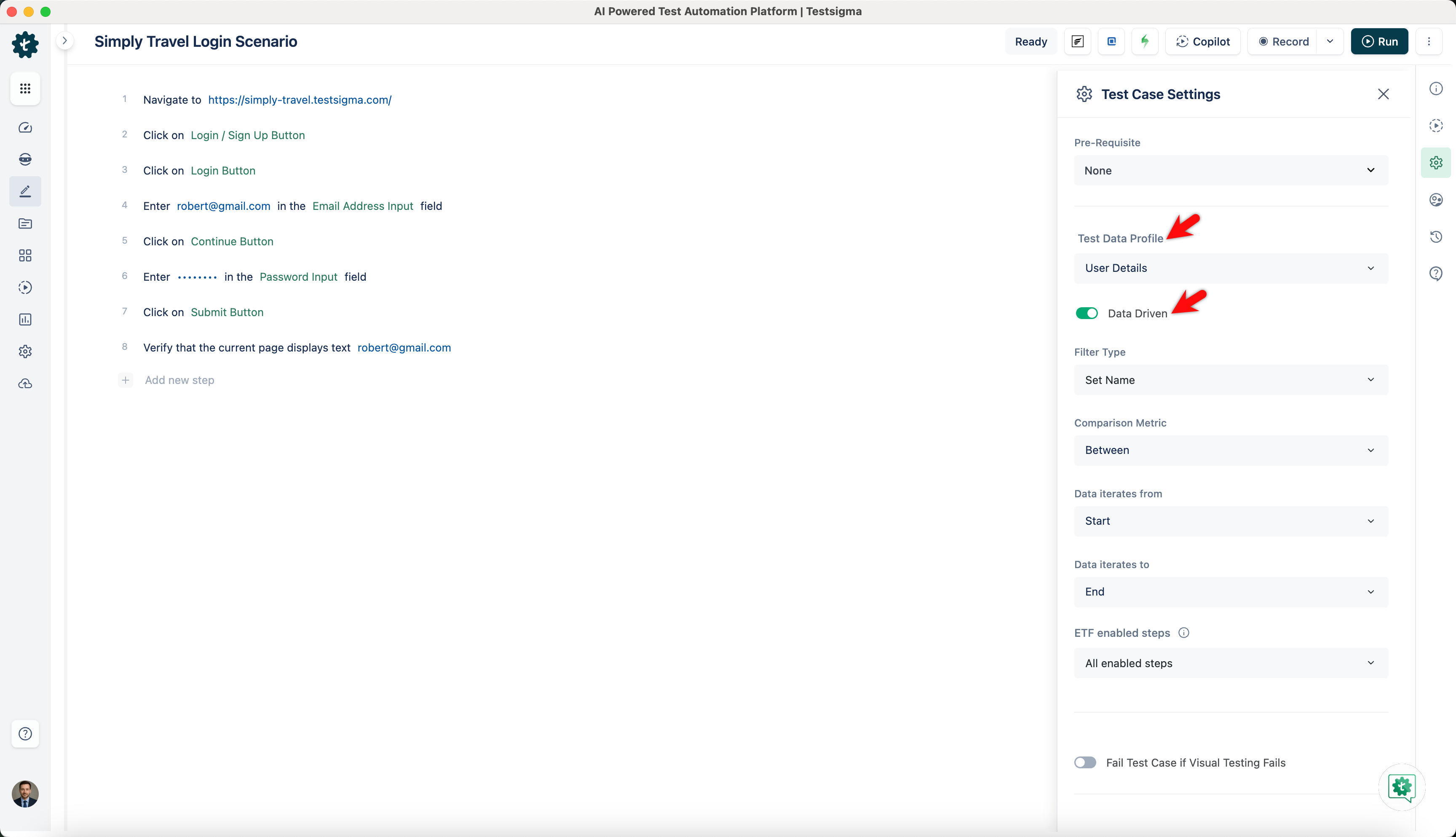1456x837 pixels.
Task: Change the User Details test data profile
Action: 1230,268
